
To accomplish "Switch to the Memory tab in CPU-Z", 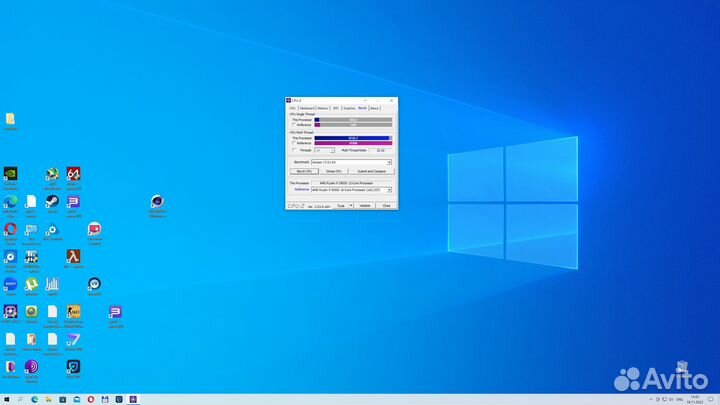I will pyautogui.click(x=322, y=108).
